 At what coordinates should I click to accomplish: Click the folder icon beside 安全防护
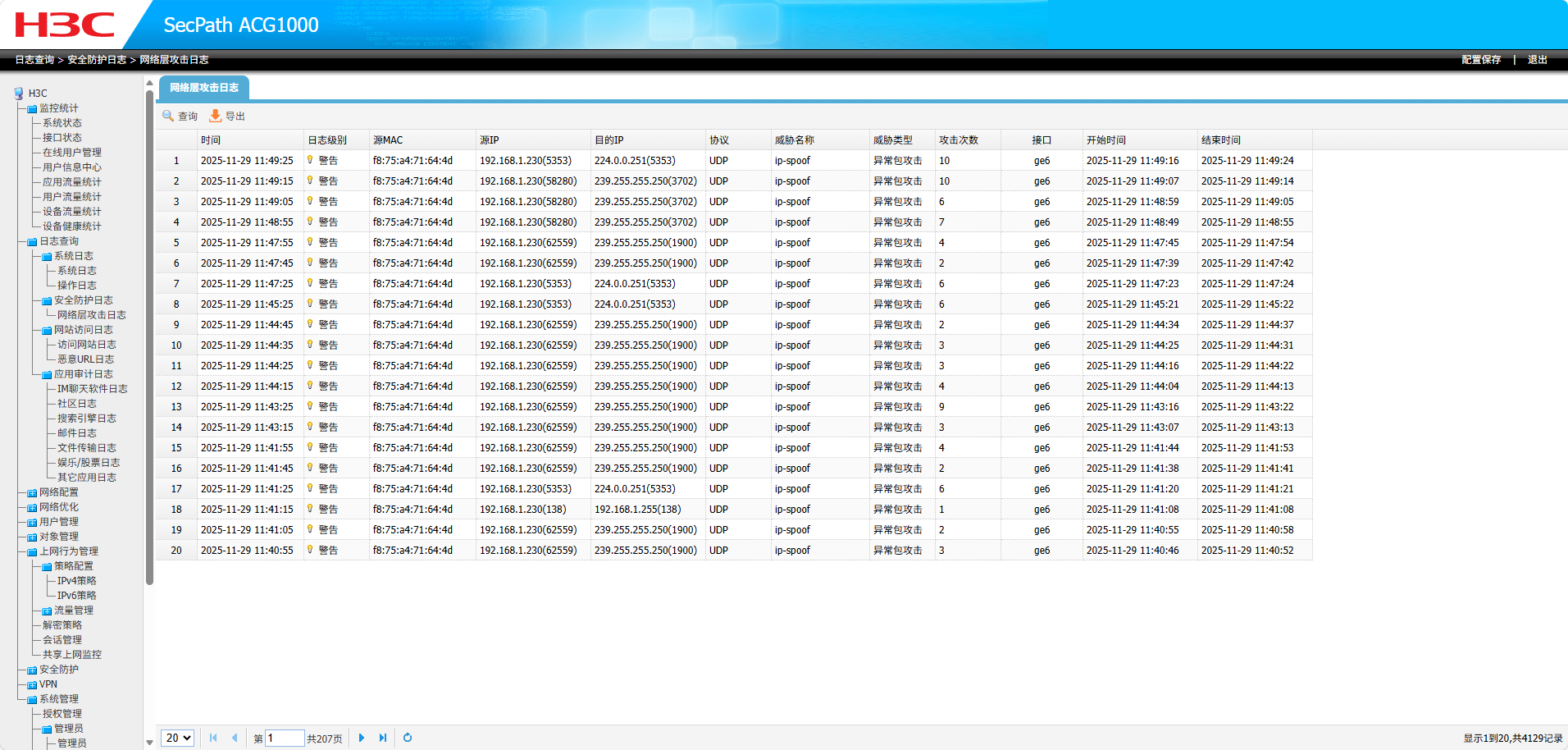click(32, 670)
